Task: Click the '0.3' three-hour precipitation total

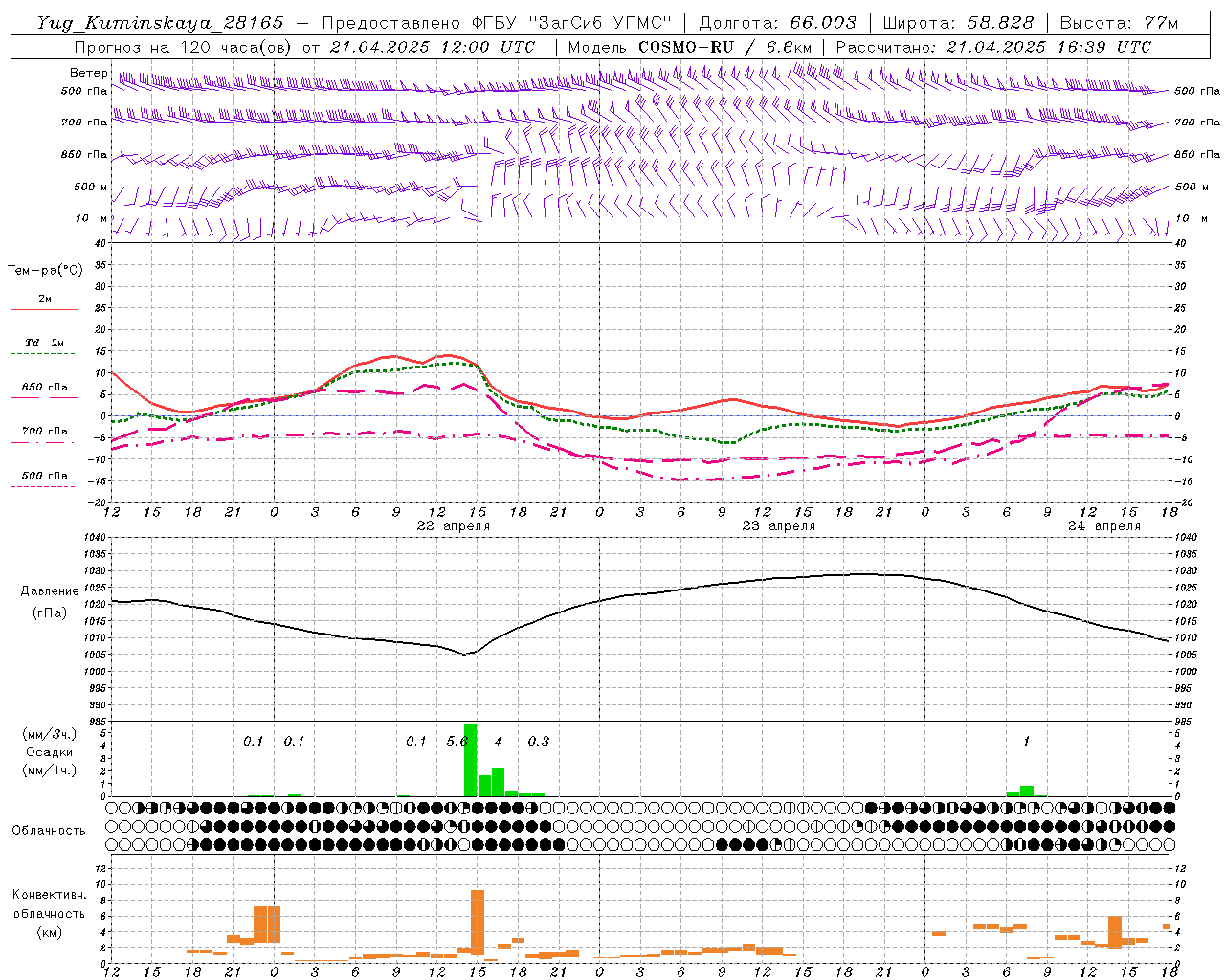Action: [539, 741]
